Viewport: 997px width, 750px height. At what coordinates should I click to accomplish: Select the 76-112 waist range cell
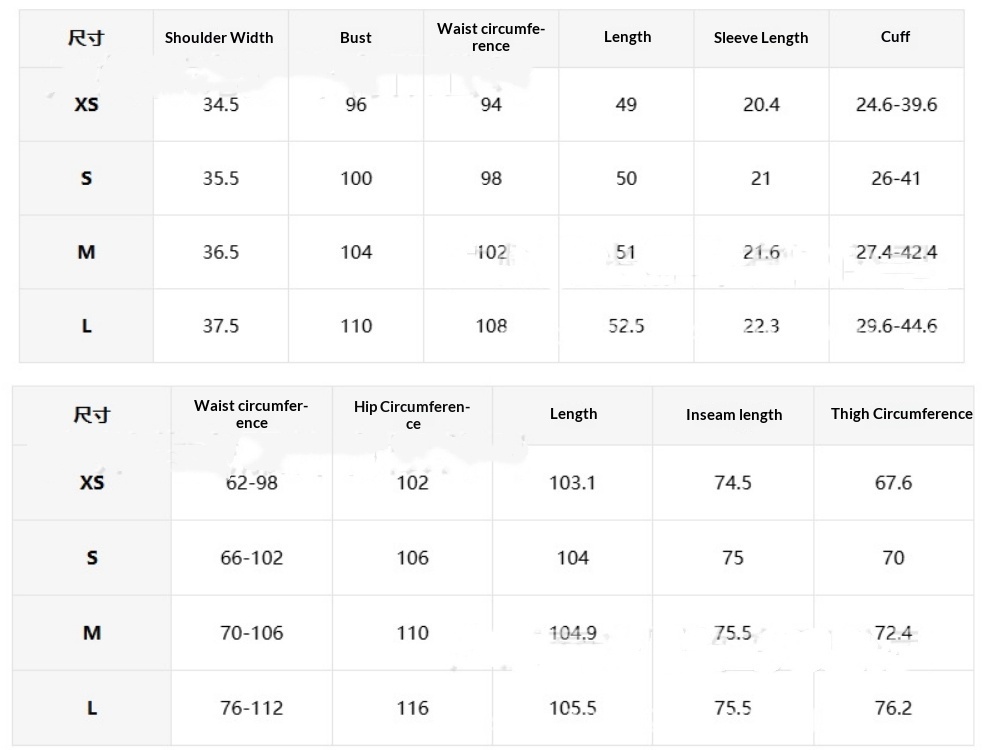click(x=252, y=708)
